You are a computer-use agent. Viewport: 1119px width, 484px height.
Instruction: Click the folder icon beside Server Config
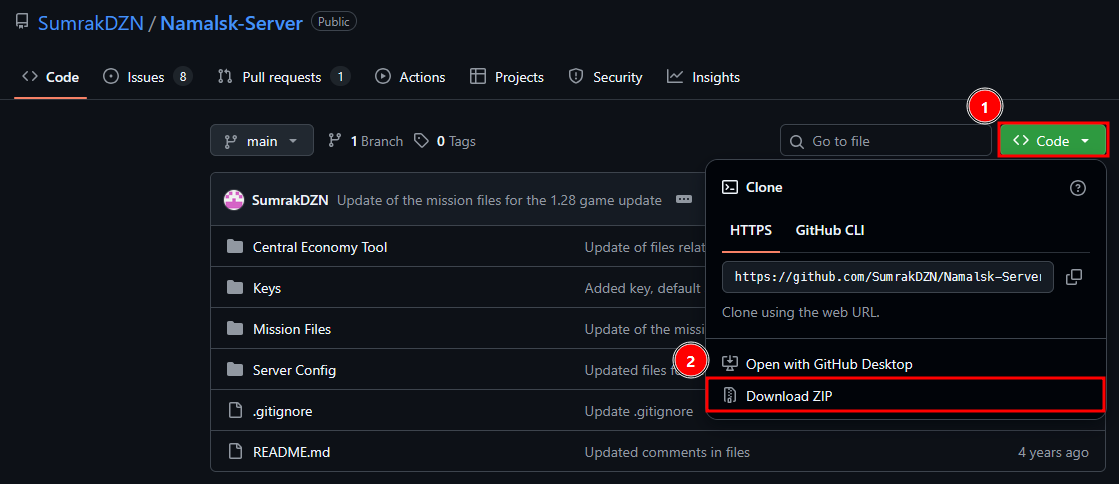[x=235, y=370]
